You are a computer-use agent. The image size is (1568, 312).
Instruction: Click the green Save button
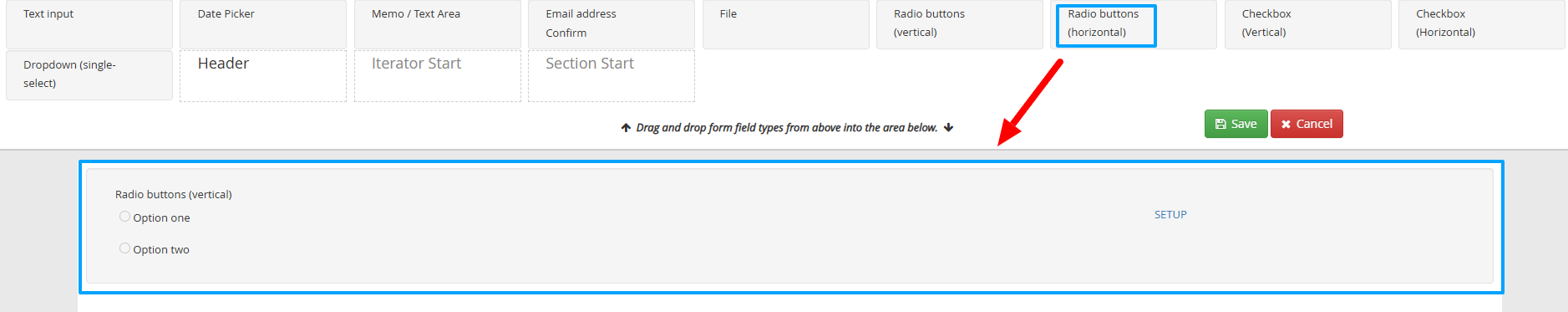(1236, 124)
